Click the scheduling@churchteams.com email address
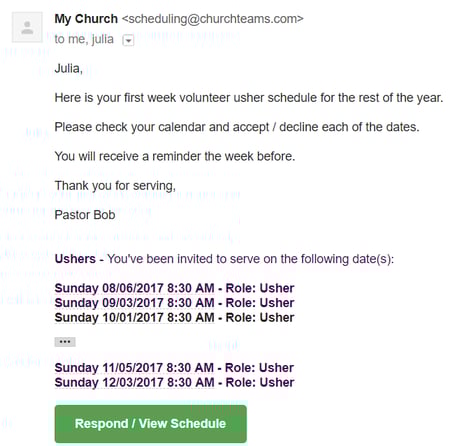The height and width of the screenshot is (446, 467). [213, 19]
